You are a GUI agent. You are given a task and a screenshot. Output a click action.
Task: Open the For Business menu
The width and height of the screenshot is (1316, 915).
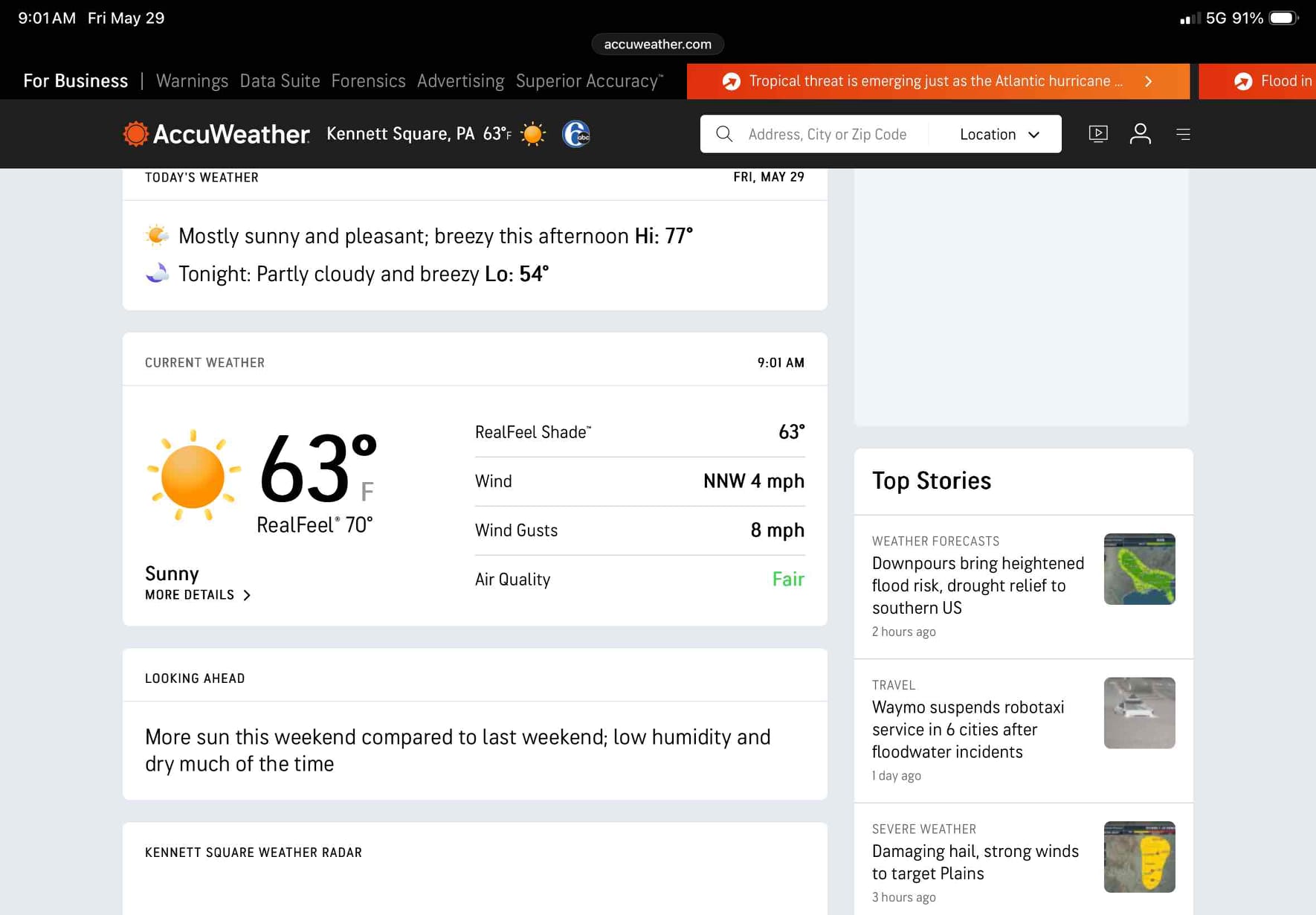76,81
